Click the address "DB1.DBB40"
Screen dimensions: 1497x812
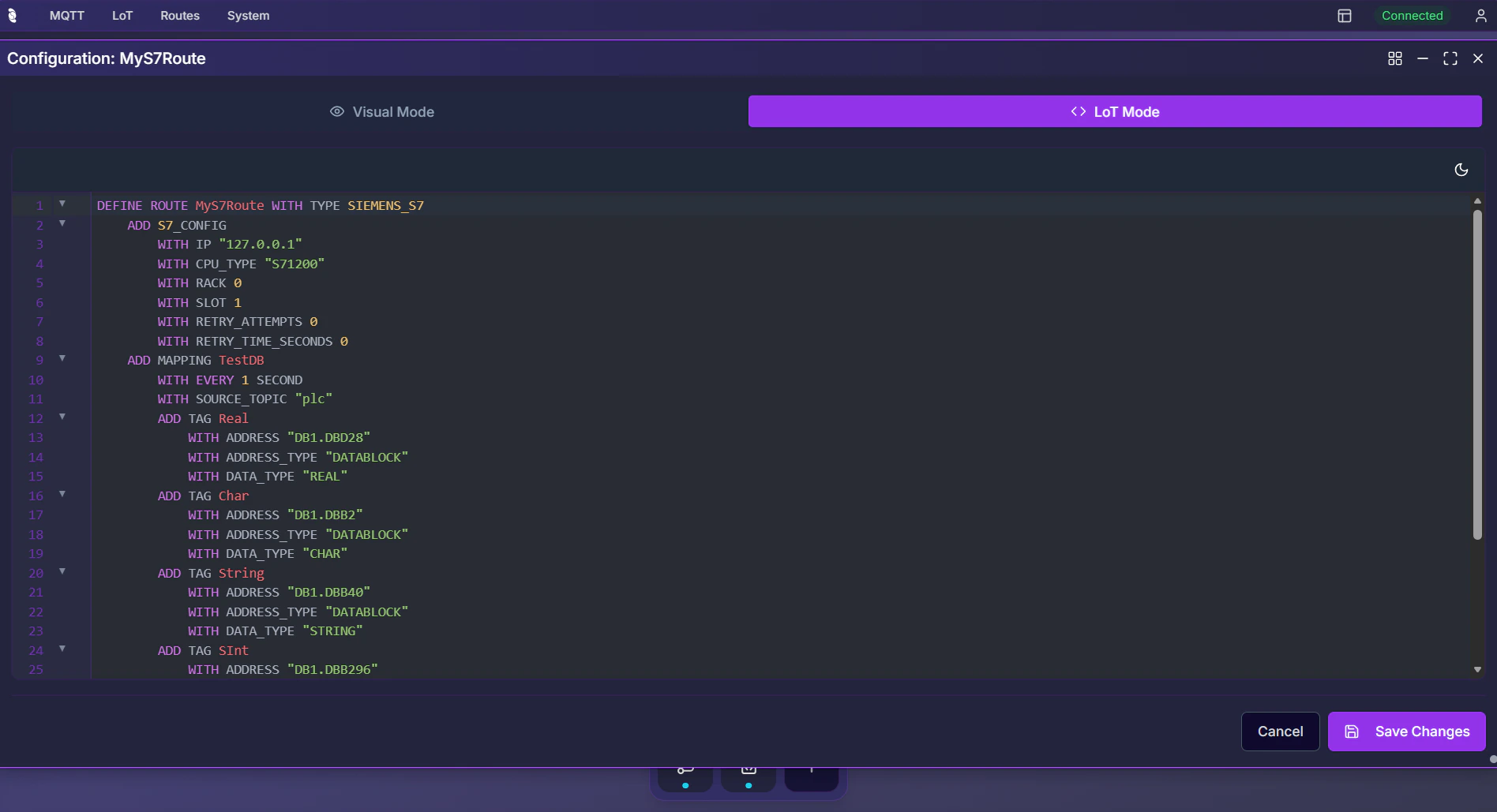coord(328,593)
